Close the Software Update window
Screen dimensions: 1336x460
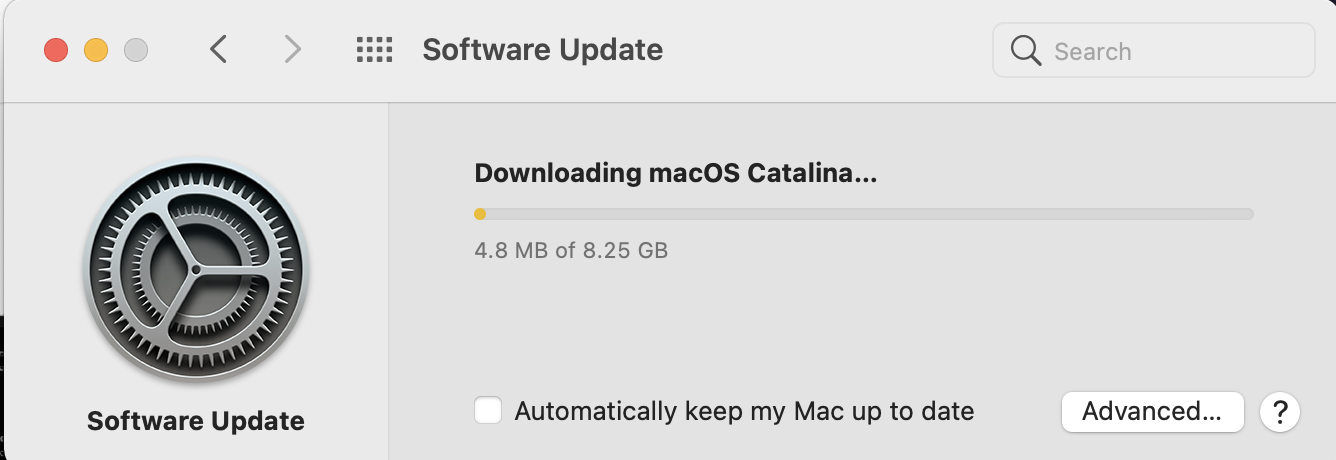pyautogui.click(x=56, y=50)
